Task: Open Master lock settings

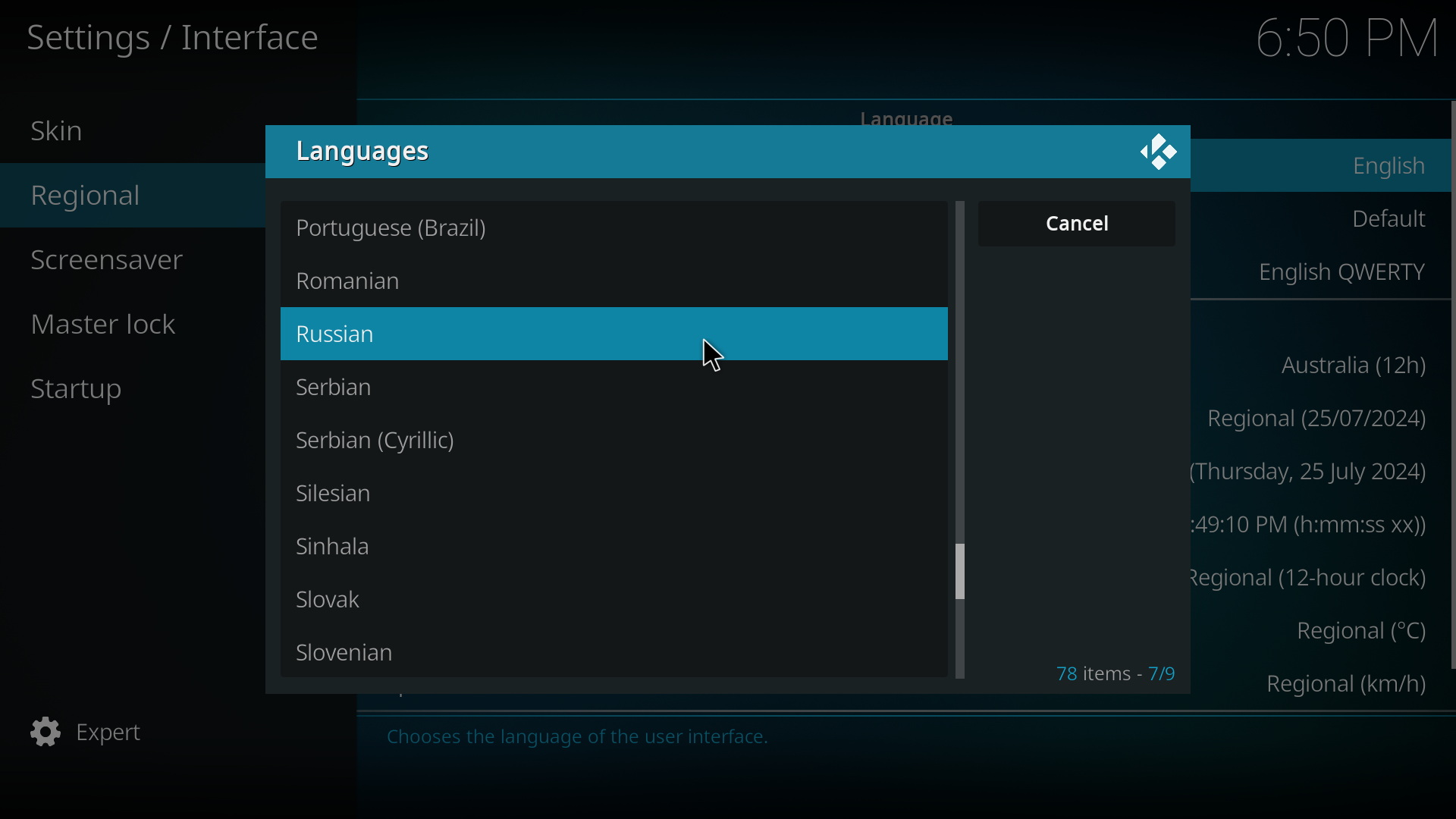Action: click(x=103, y=323)
